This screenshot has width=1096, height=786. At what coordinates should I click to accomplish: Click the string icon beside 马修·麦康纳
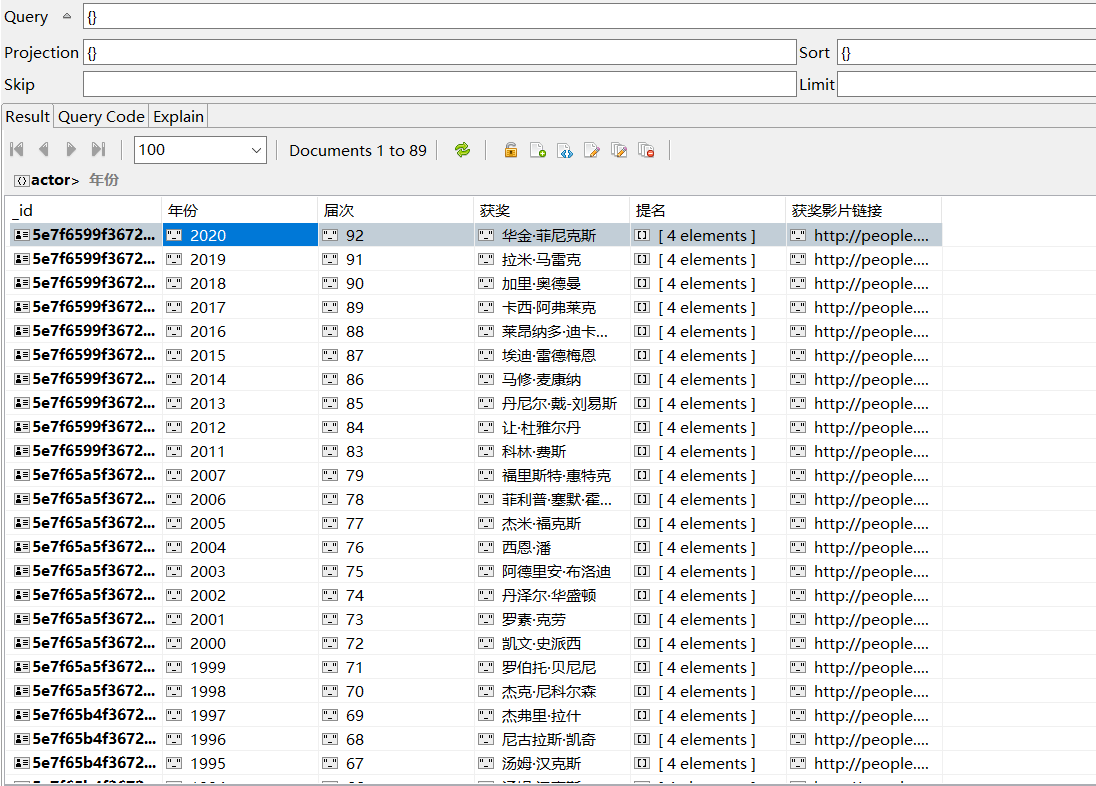click(486, 379)
